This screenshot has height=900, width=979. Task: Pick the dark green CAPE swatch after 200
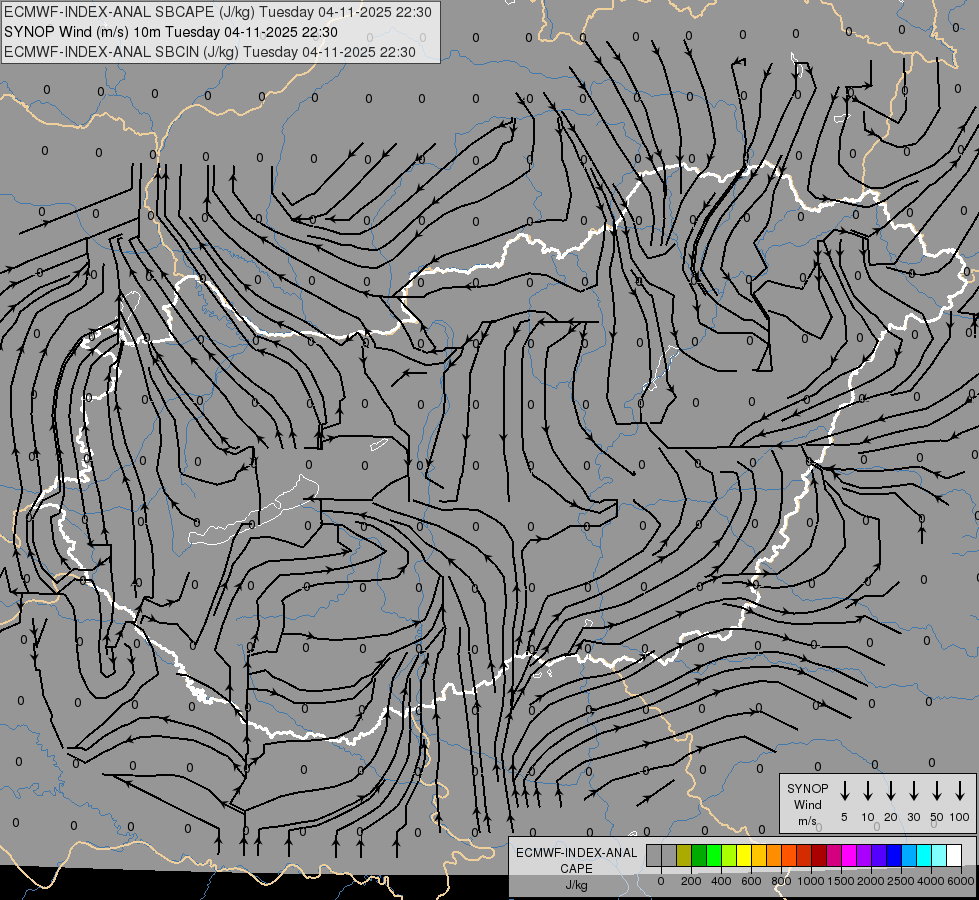(699, 856)
